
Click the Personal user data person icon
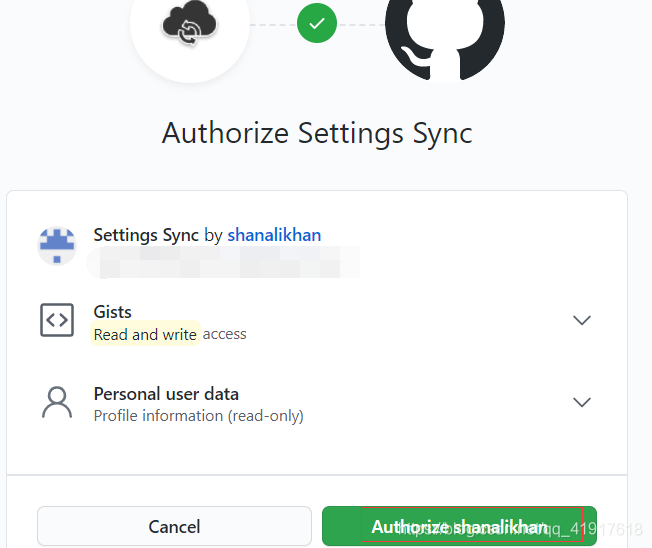click(57, 402)
